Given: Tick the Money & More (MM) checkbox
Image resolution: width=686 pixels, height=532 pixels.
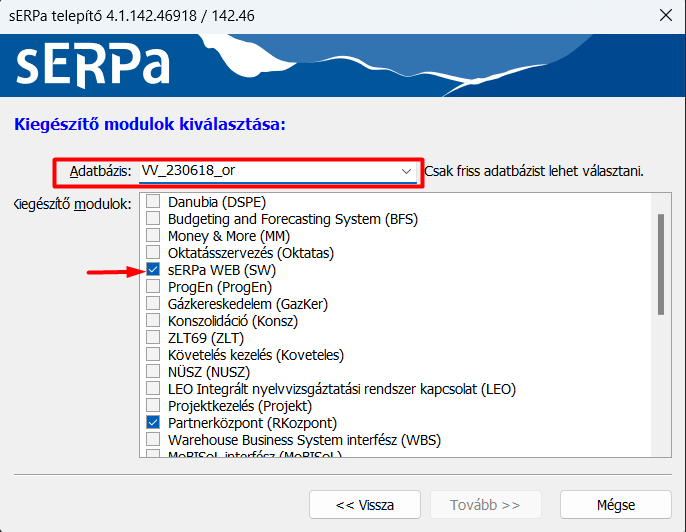Looking at the screenshot, I should [x=153, y=235].
